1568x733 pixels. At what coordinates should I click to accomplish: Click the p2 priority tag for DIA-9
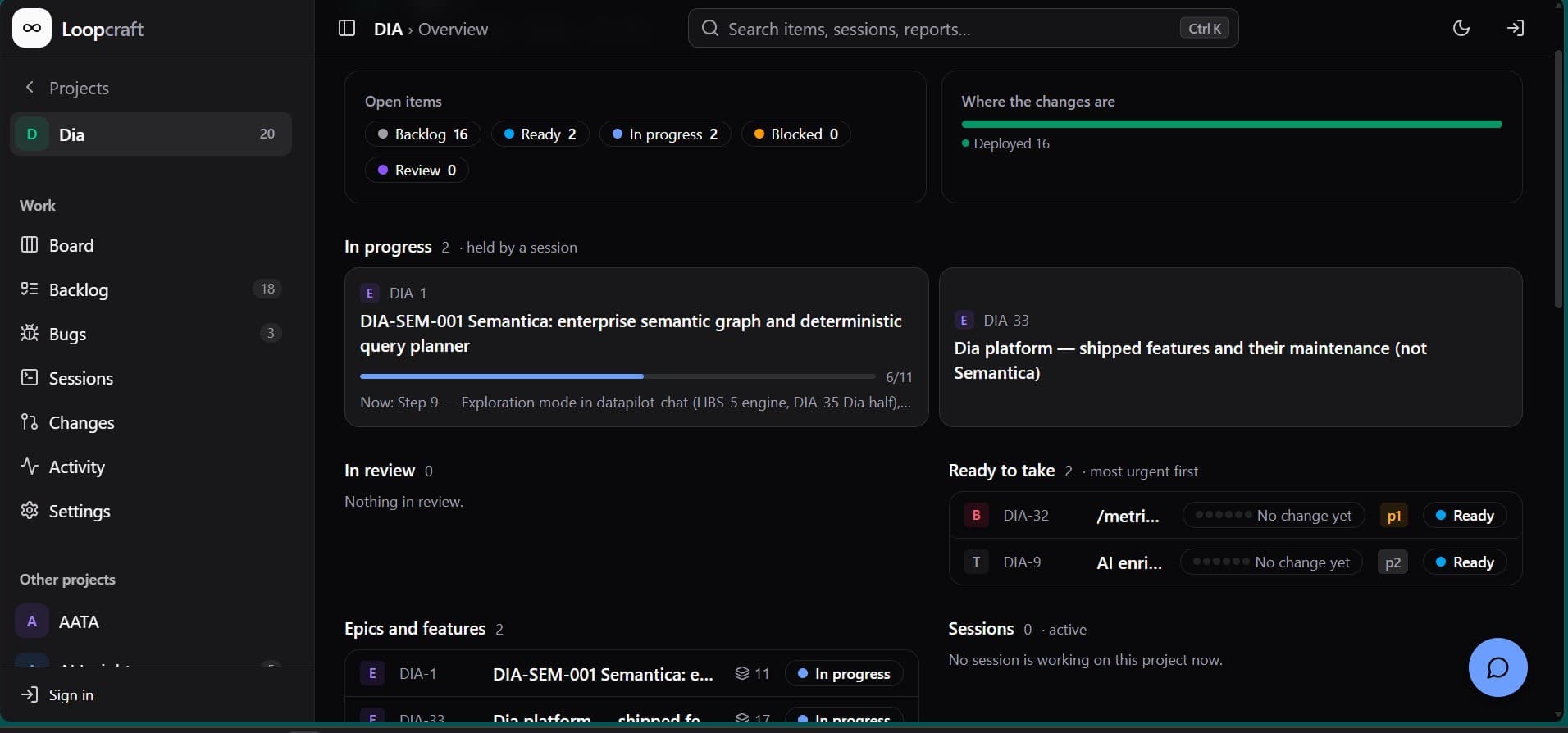click(x=1393, y=562)
